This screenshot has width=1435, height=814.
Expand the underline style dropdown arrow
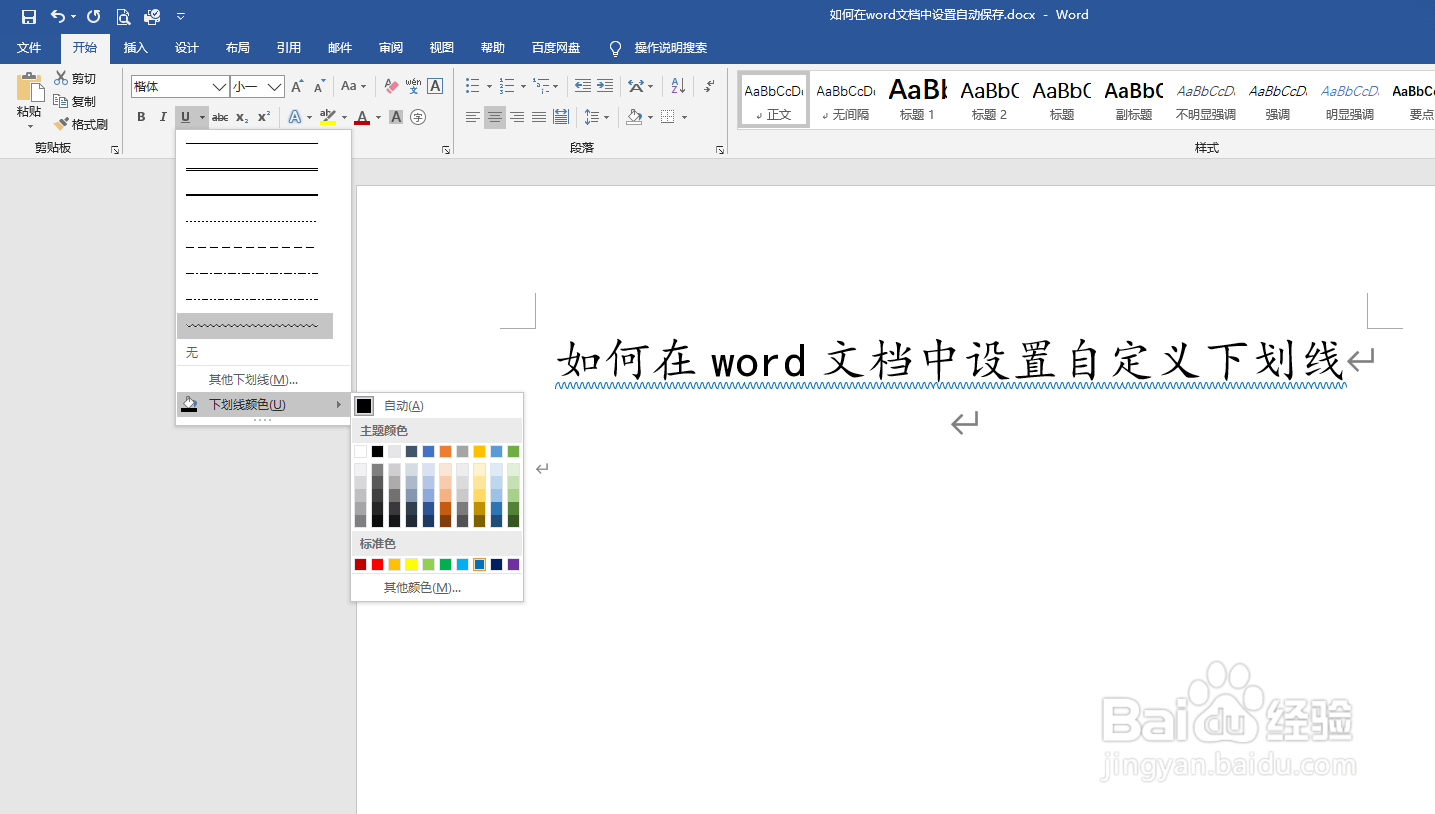(x=202, y=117)
